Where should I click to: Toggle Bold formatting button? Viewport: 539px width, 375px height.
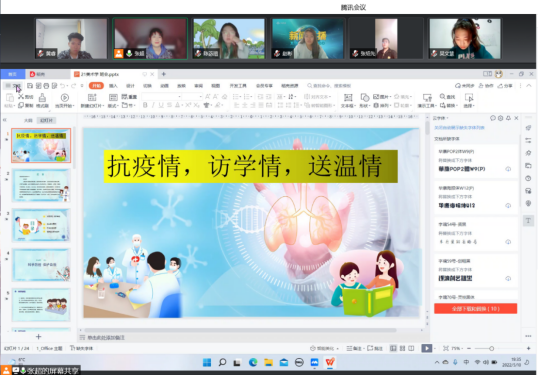click(145, 105)
